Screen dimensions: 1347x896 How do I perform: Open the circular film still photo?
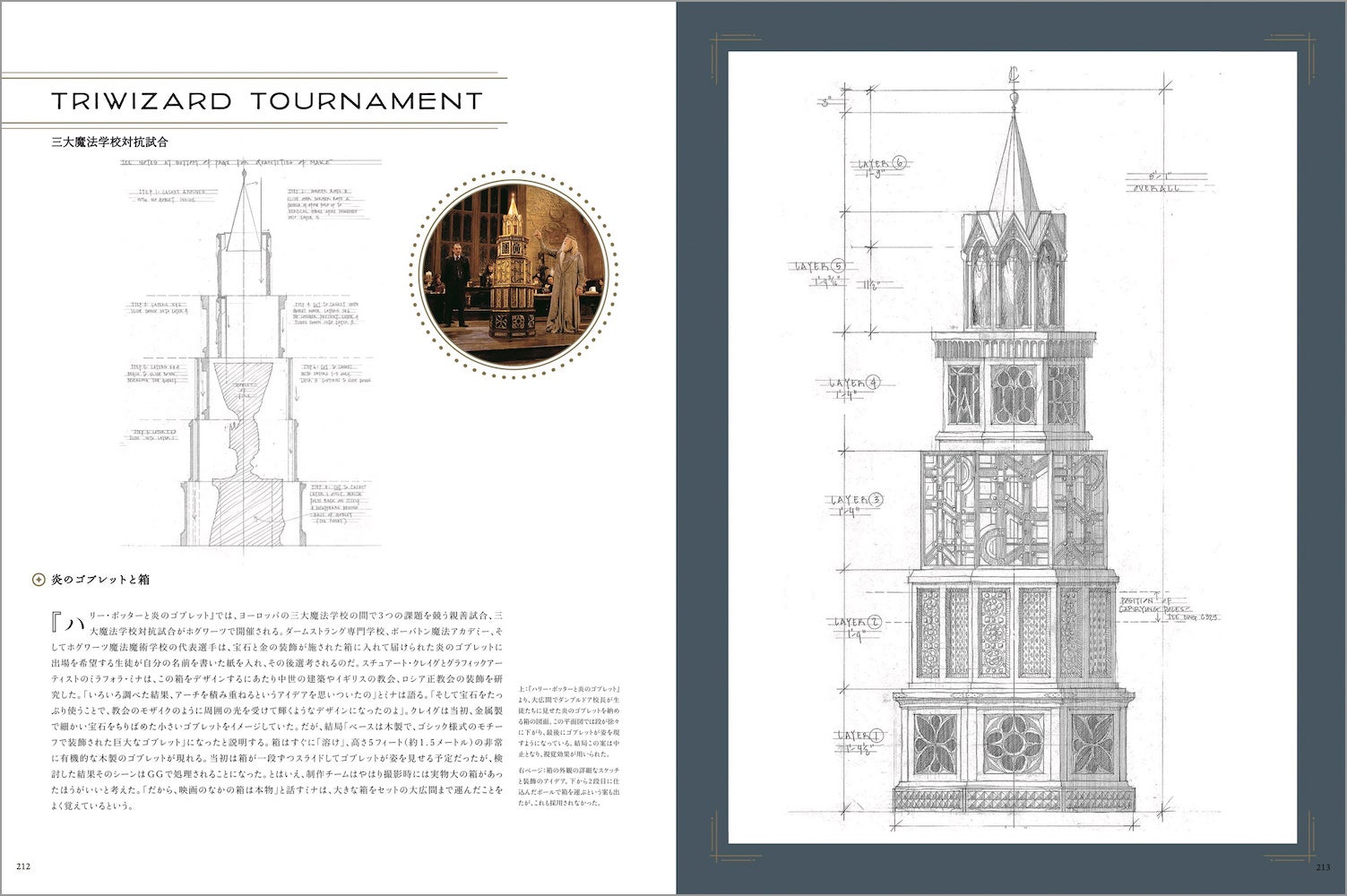click(x=514, y=272)
